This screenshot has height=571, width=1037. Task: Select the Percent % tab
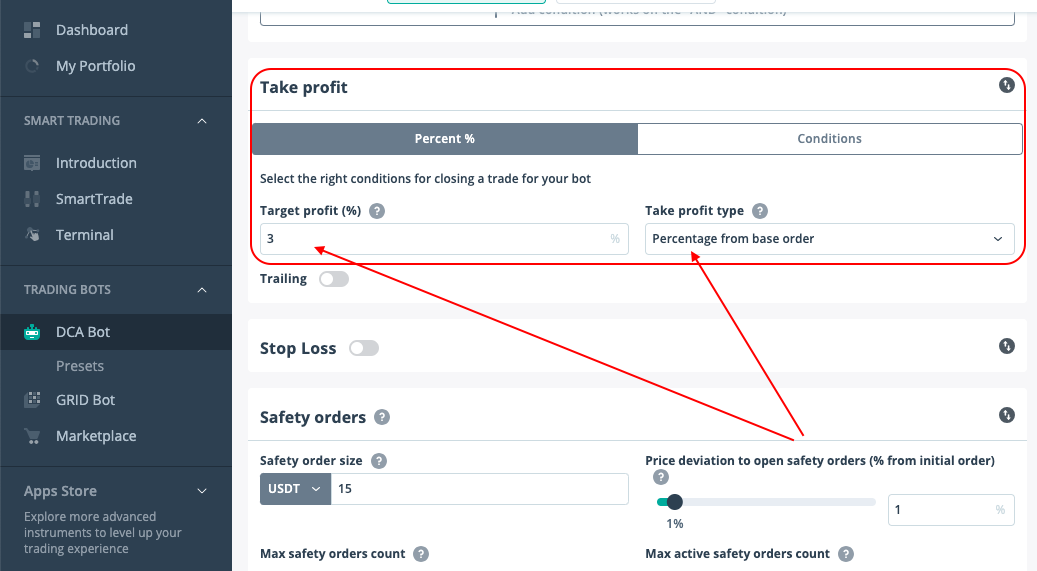(445, 139)
